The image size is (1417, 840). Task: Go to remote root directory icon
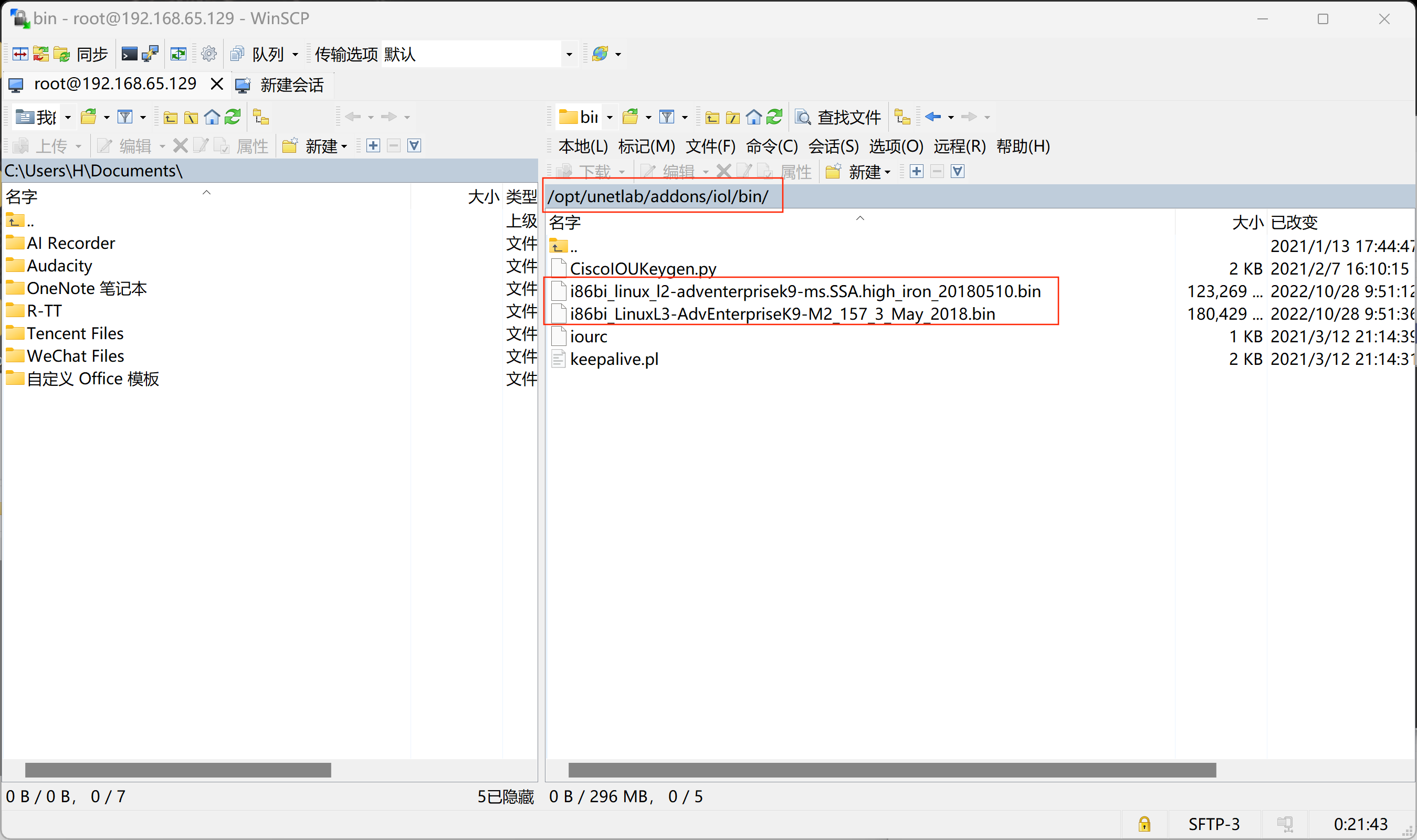click(733, 117)
